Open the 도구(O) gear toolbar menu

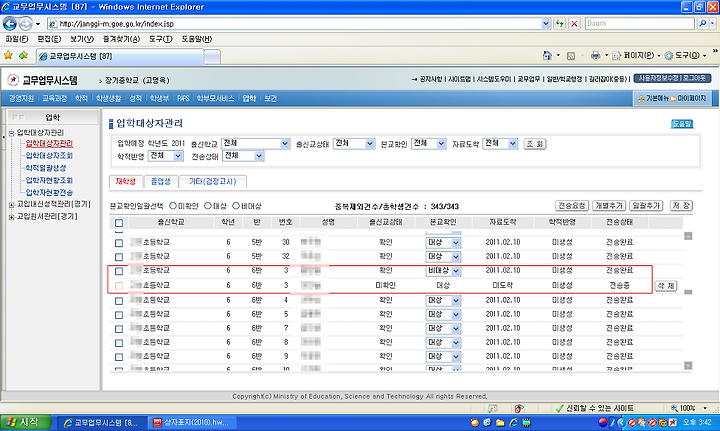(x=686, y=56)
